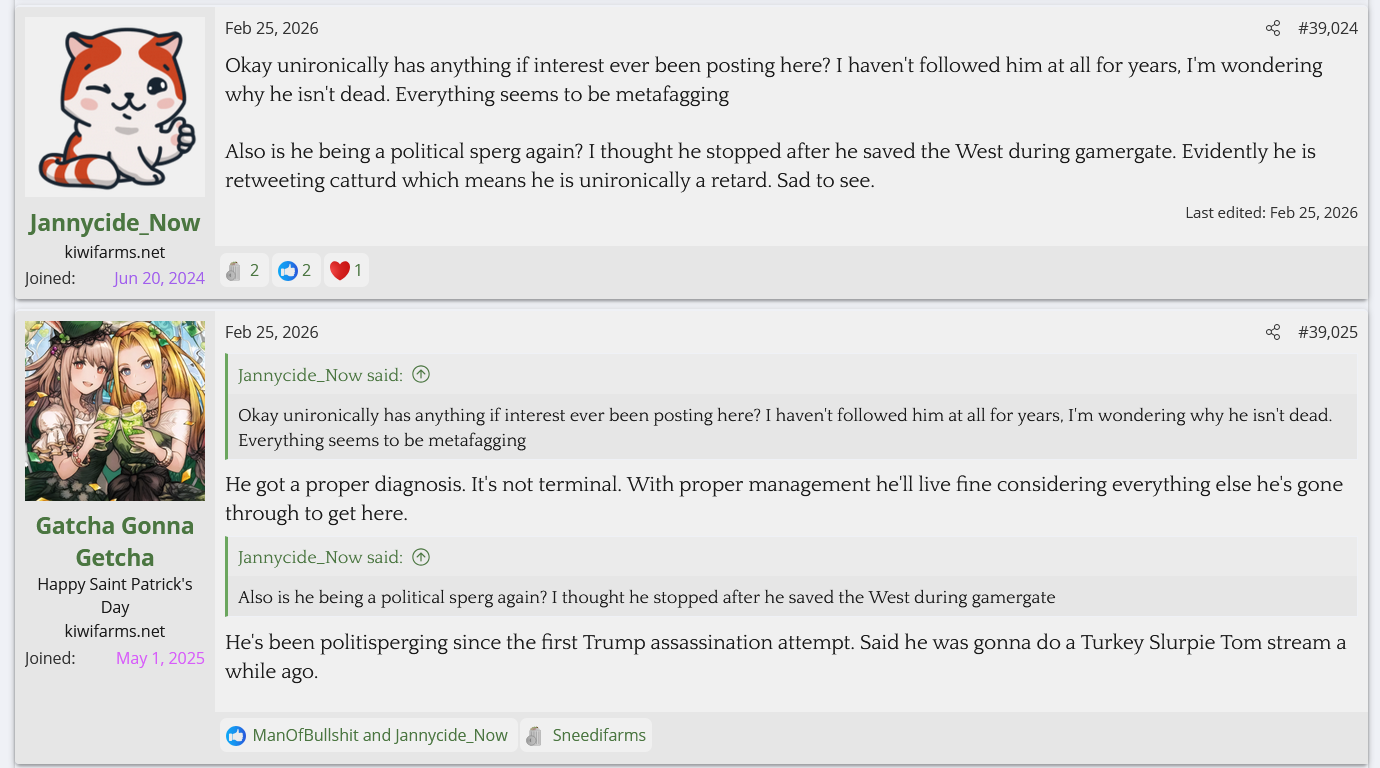Click the grey reaction icon beside Sneedifarms
This screenshot has height=768, width=1380.
coord(534,736)
